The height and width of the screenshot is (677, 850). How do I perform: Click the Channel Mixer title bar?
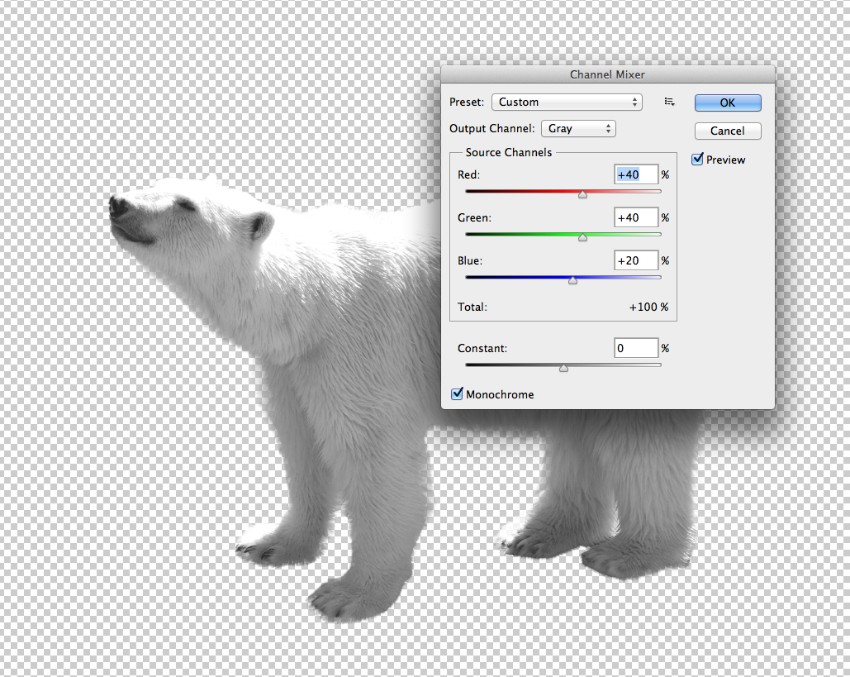click(608, 74)
